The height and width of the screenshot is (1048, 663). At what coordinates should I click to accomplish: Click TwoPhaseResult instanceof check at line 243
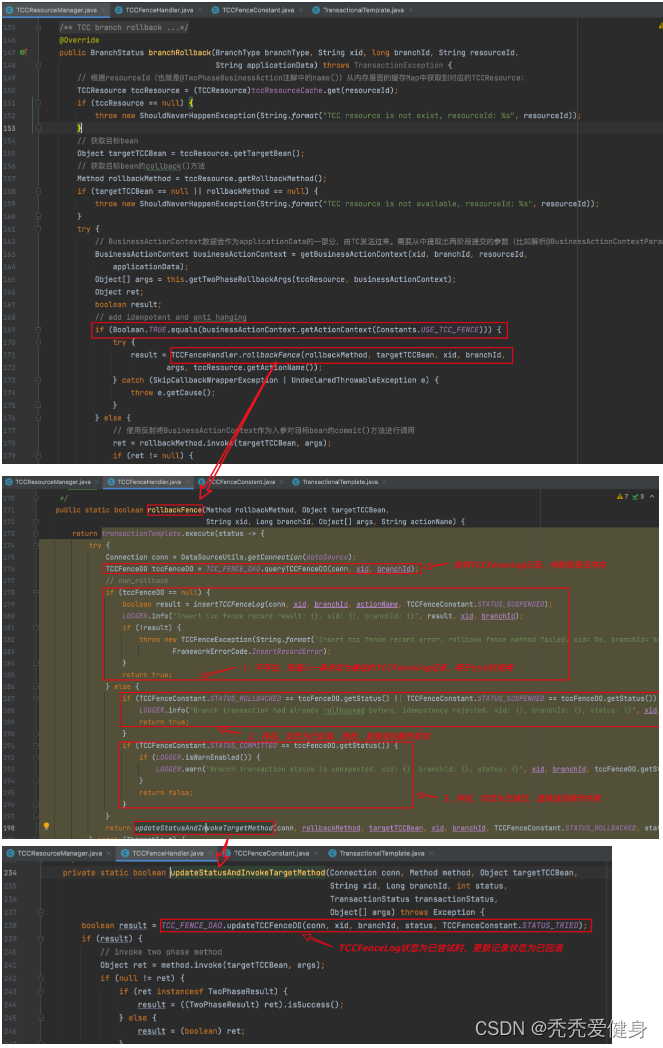247,992
